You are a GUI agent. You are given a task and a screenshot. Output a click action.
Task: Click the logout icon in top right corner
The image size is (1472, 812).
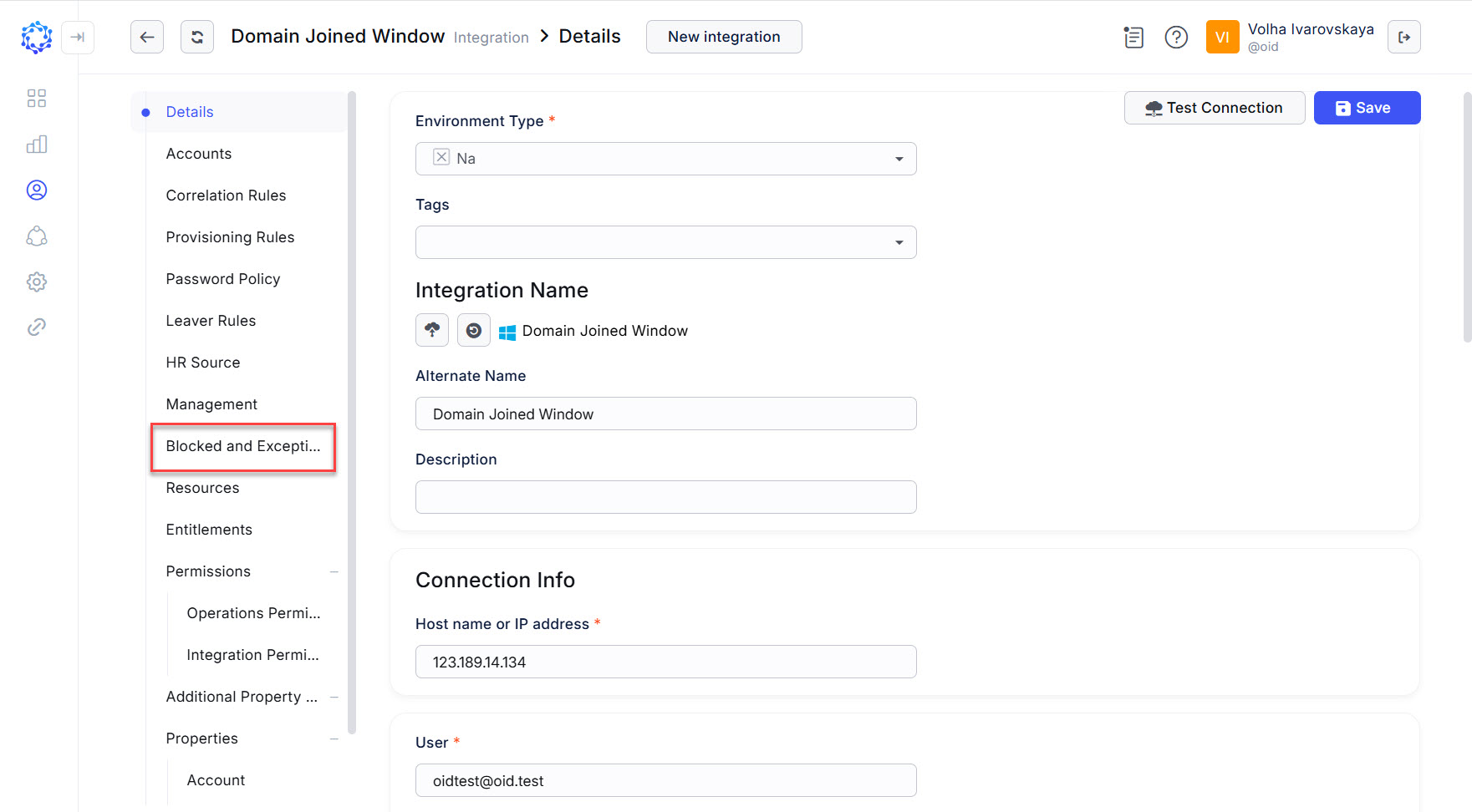(x=1404, y=37)
